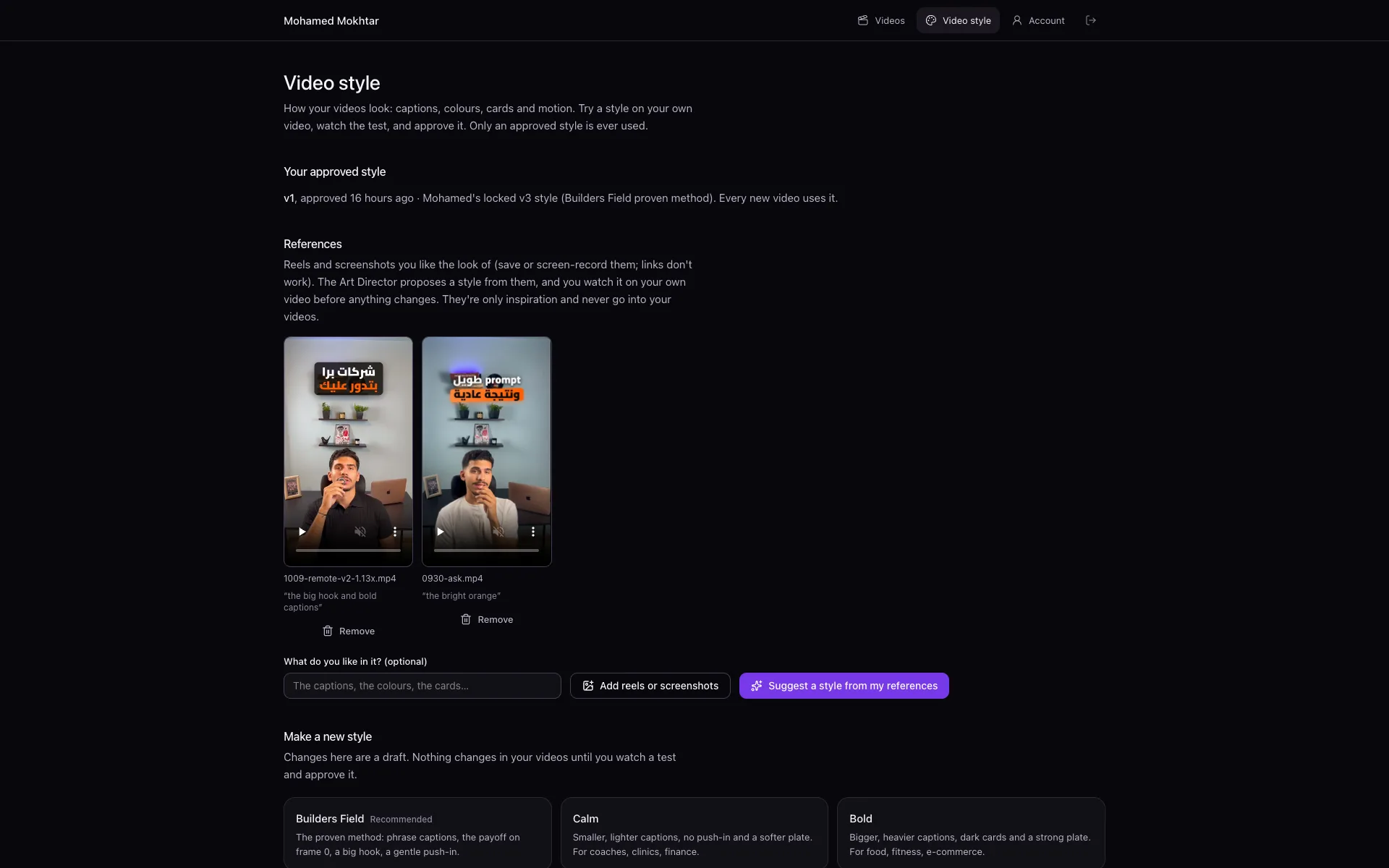Play the 1009-remote-v2 reference video
The width and height of the screenshot is (1389, 868).
[x=302, y=532]
